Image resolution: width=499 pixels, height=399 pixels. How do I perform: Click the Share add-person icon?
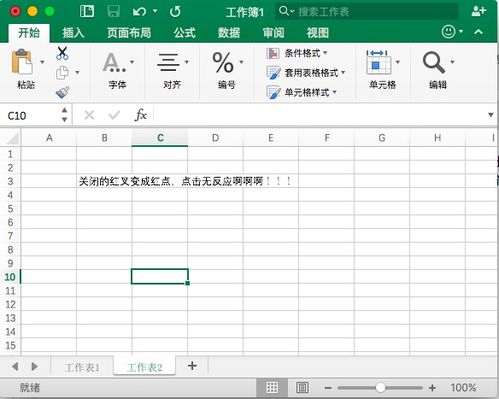[479, 11]
